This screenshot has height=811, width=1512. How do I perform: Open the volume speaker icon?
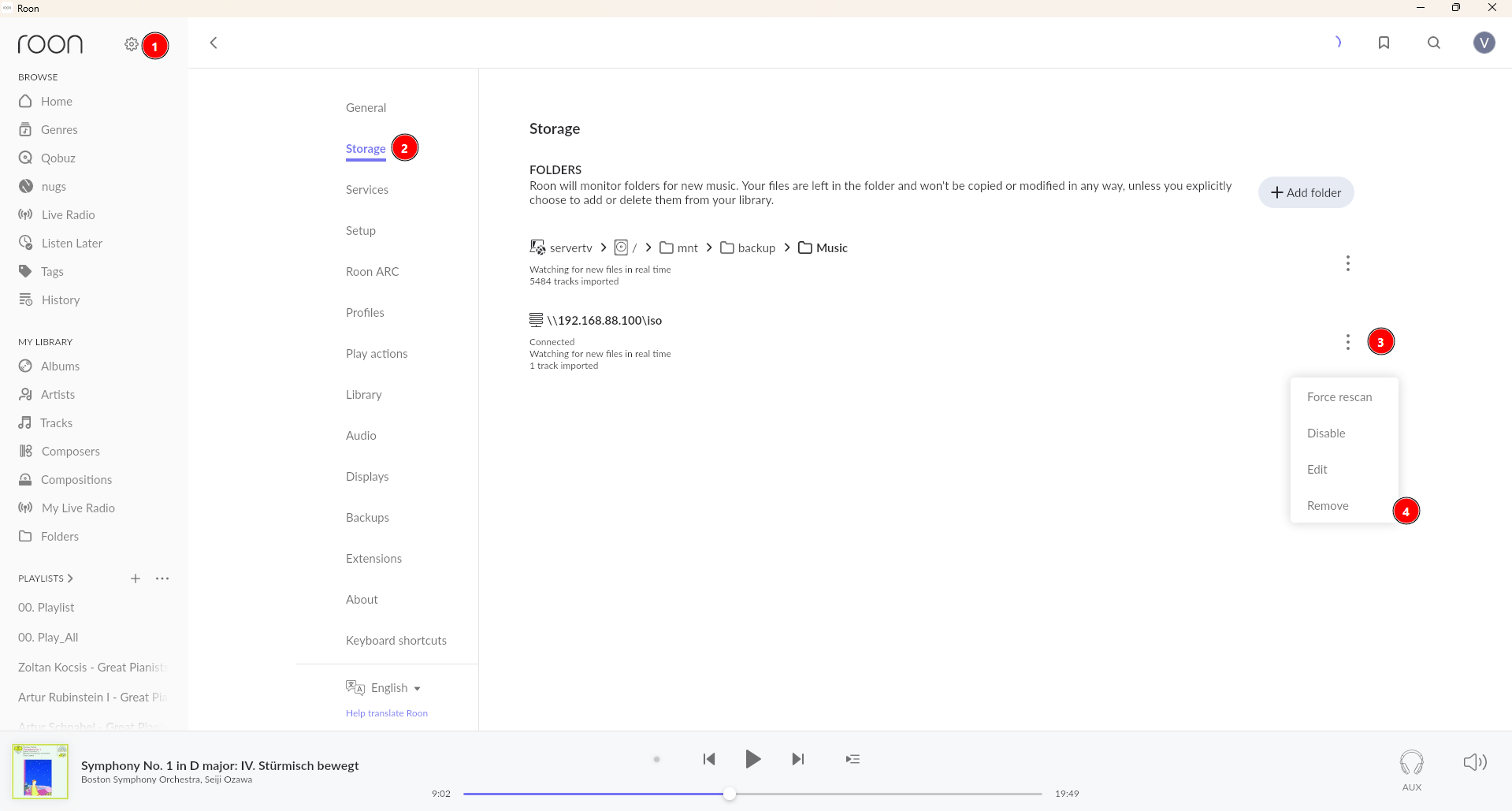click(x=1474, y=761)
